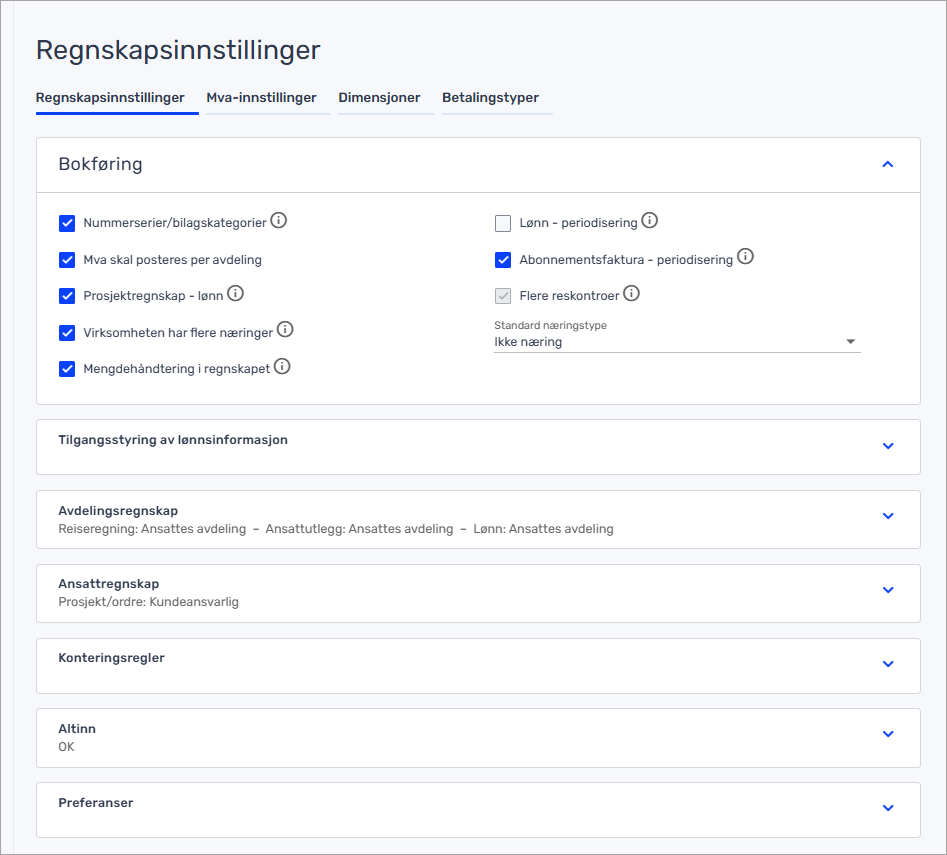Click info icon next to Lønn - periodisering
Screen dimensions: 947x855
pos(650,221)
